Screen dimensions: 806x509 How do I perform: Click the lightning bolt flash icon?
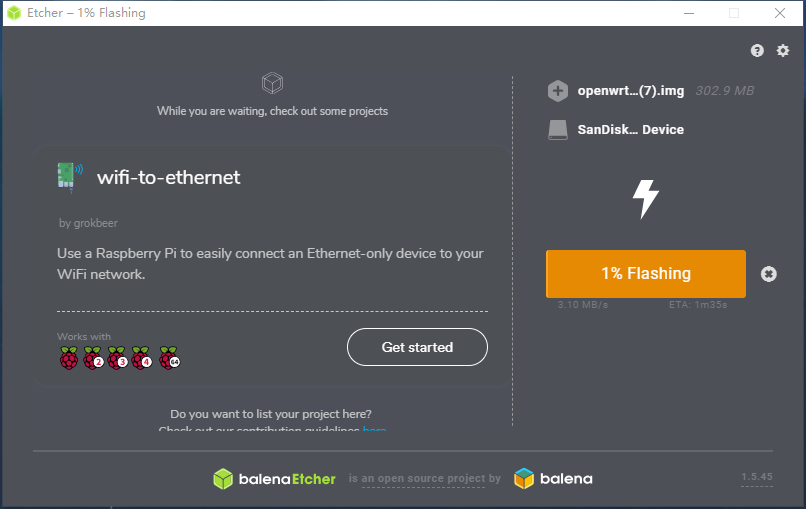pos(646,199)
